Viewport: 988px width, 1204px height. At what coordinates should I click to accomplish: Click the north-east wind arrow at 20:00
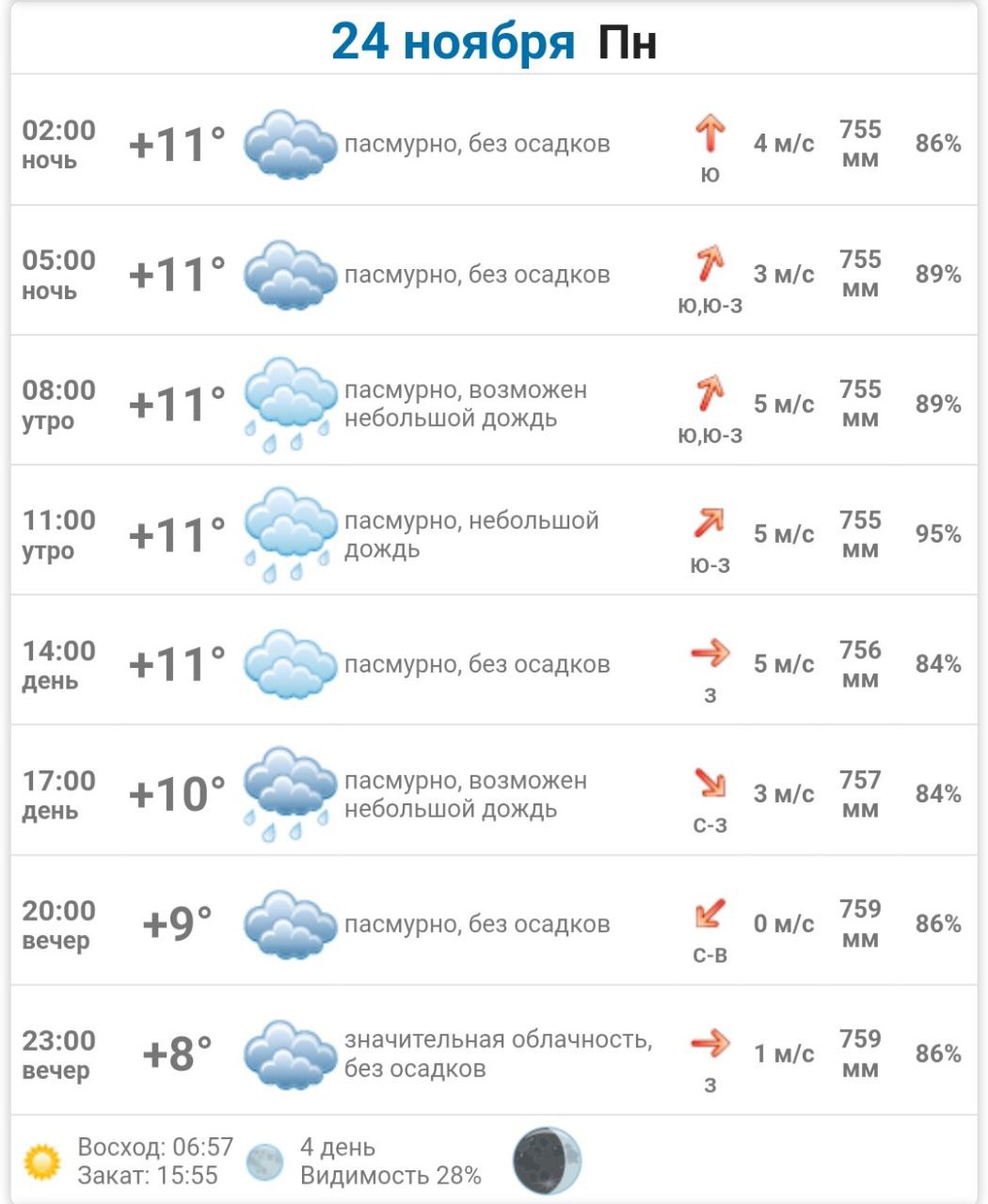710,912
